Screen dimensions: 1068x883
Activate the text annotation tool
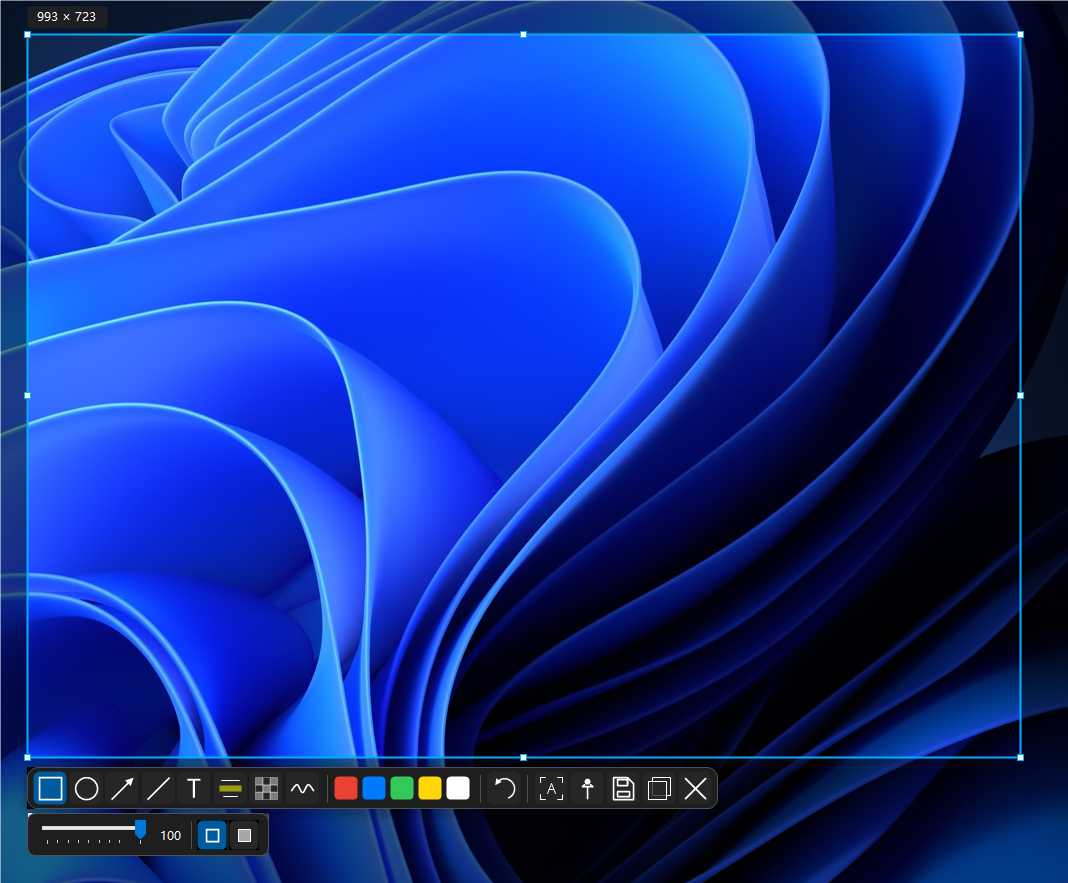(x=194, y=789)
